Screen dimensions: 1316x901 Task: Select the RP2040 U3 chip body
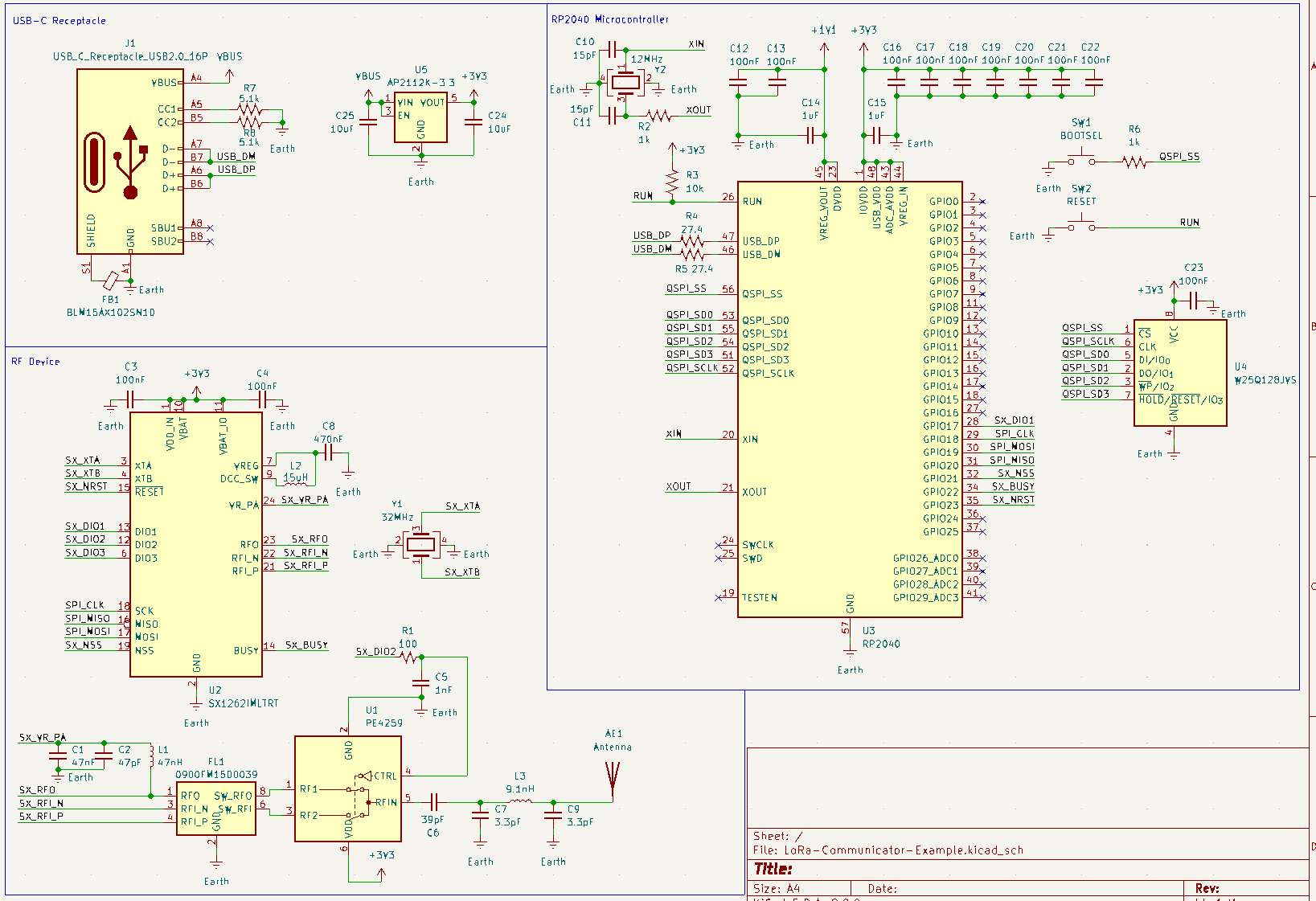(849, 402)
